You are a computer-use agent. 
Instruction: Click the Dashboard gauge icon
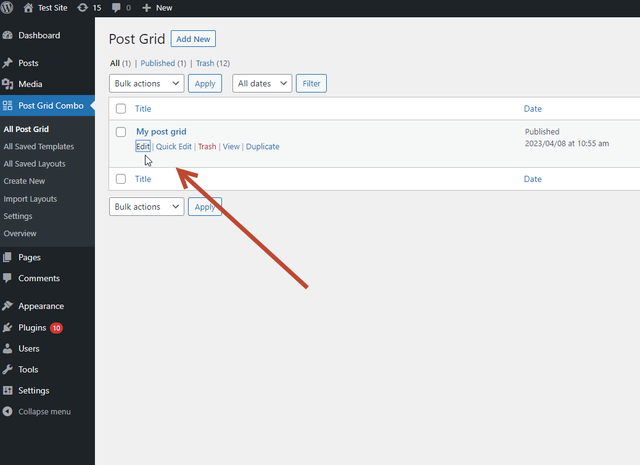click(x=7, y=36)
